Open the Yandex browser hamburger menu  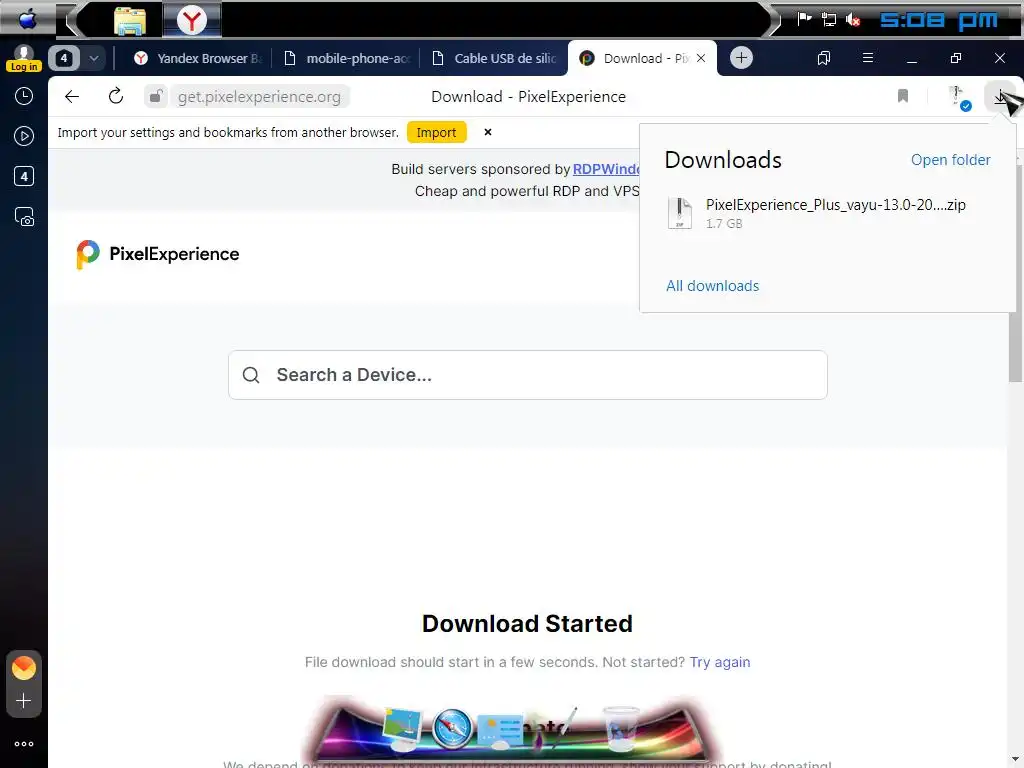click(x=868, y=58)
